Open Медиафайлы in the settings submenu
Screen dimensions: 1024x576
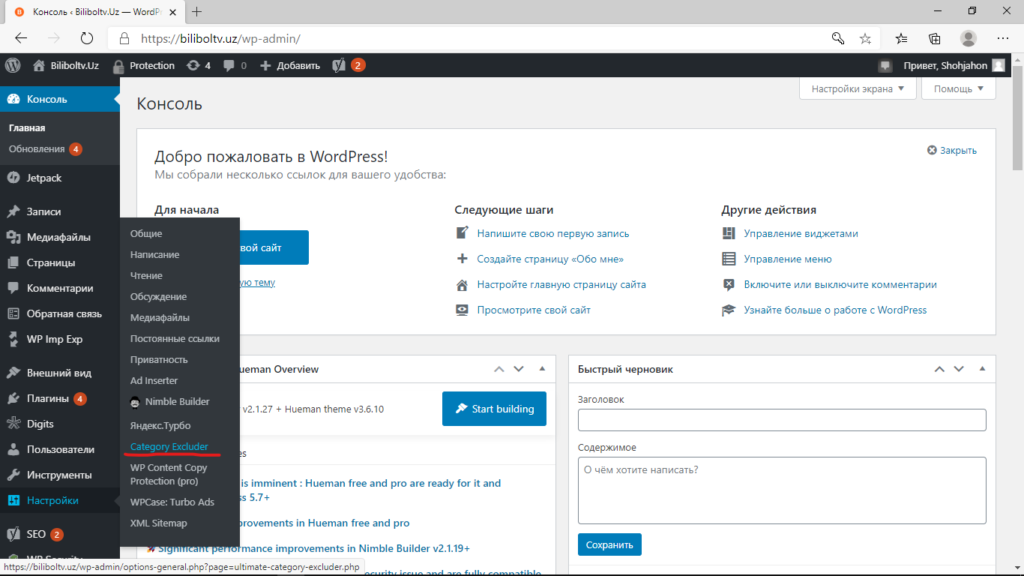click(x=160, y=317)
